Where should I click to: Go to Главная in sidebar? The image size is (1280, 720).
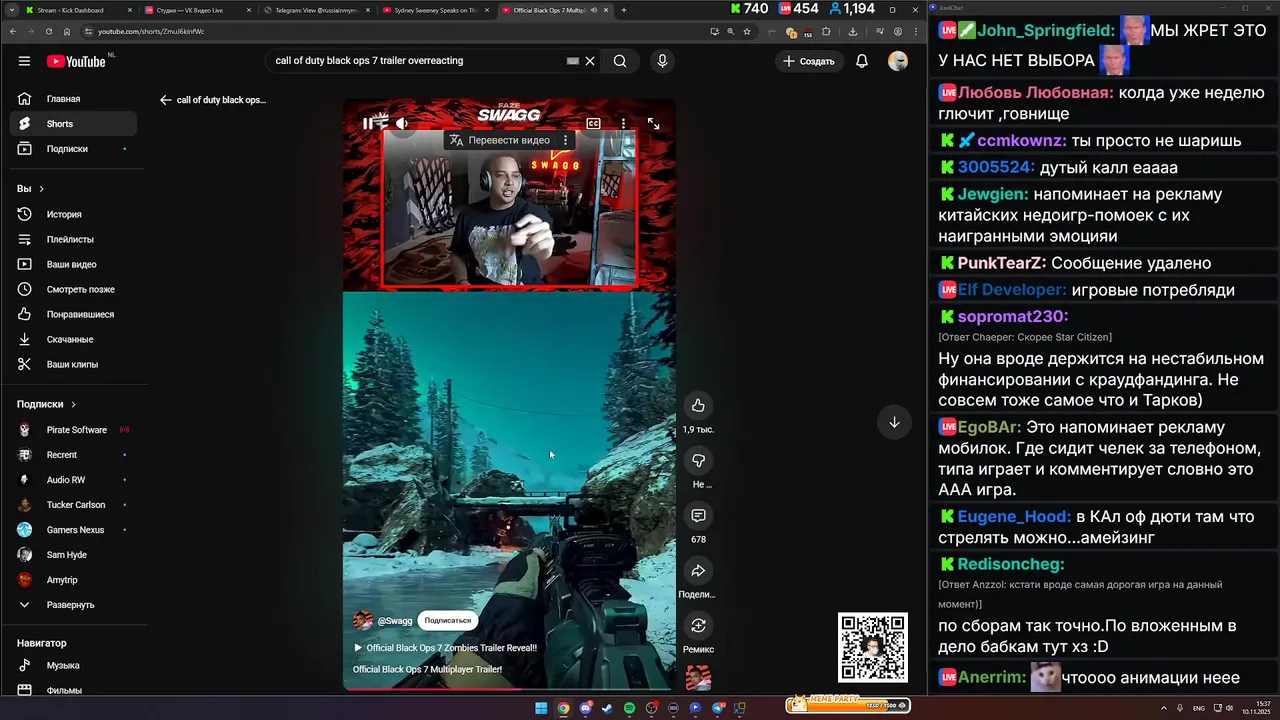pyautogui.click(x=73, y=99)
